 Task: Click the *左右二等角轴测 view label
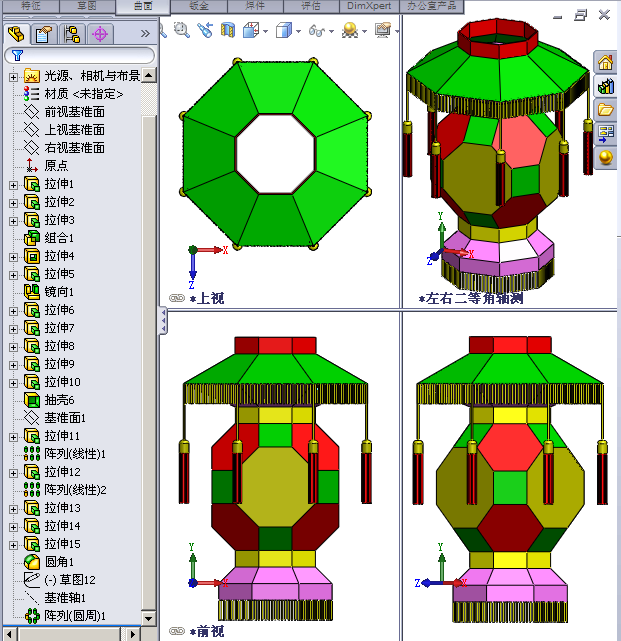470,298
